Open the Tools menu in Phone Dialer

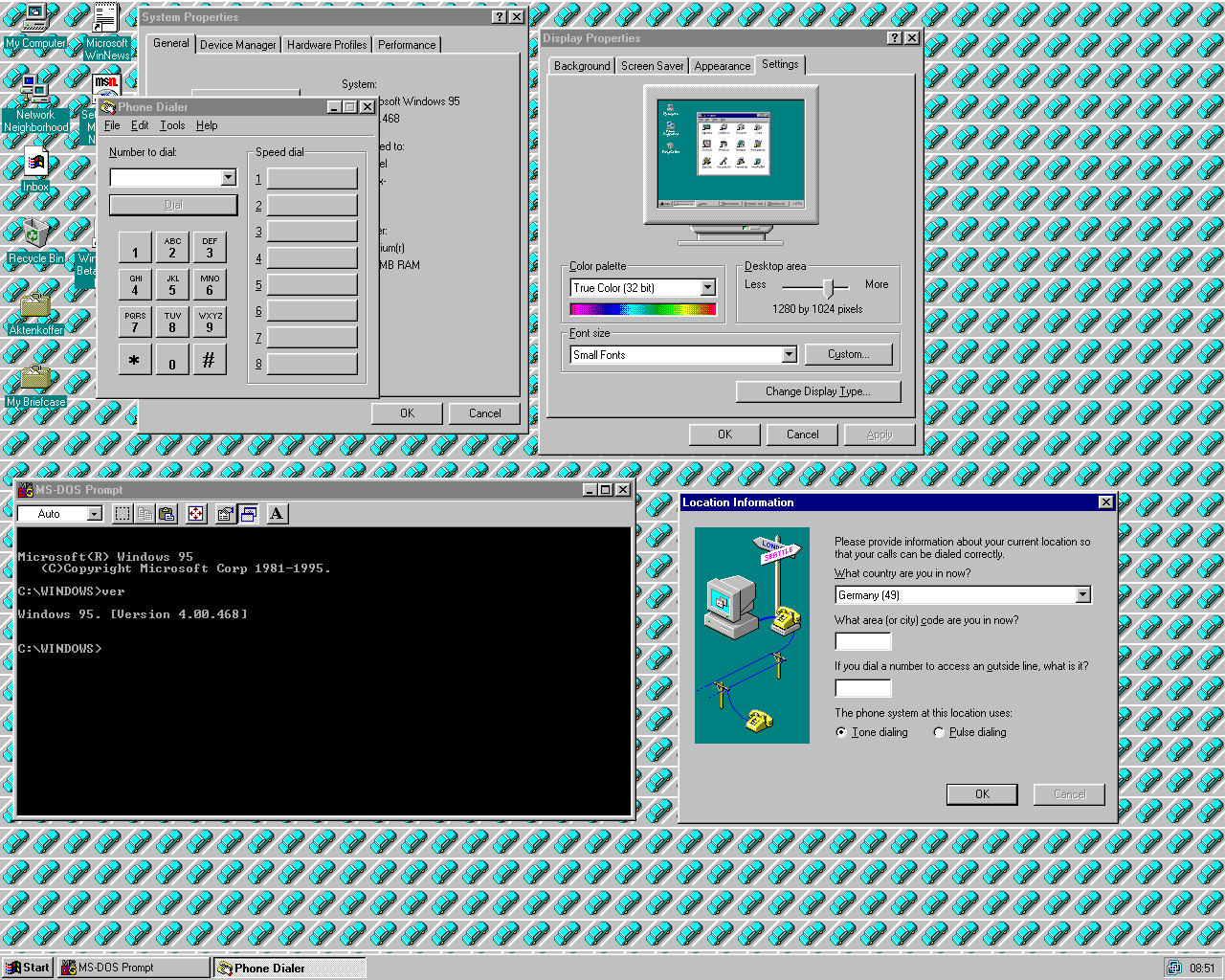click(172, 125)
